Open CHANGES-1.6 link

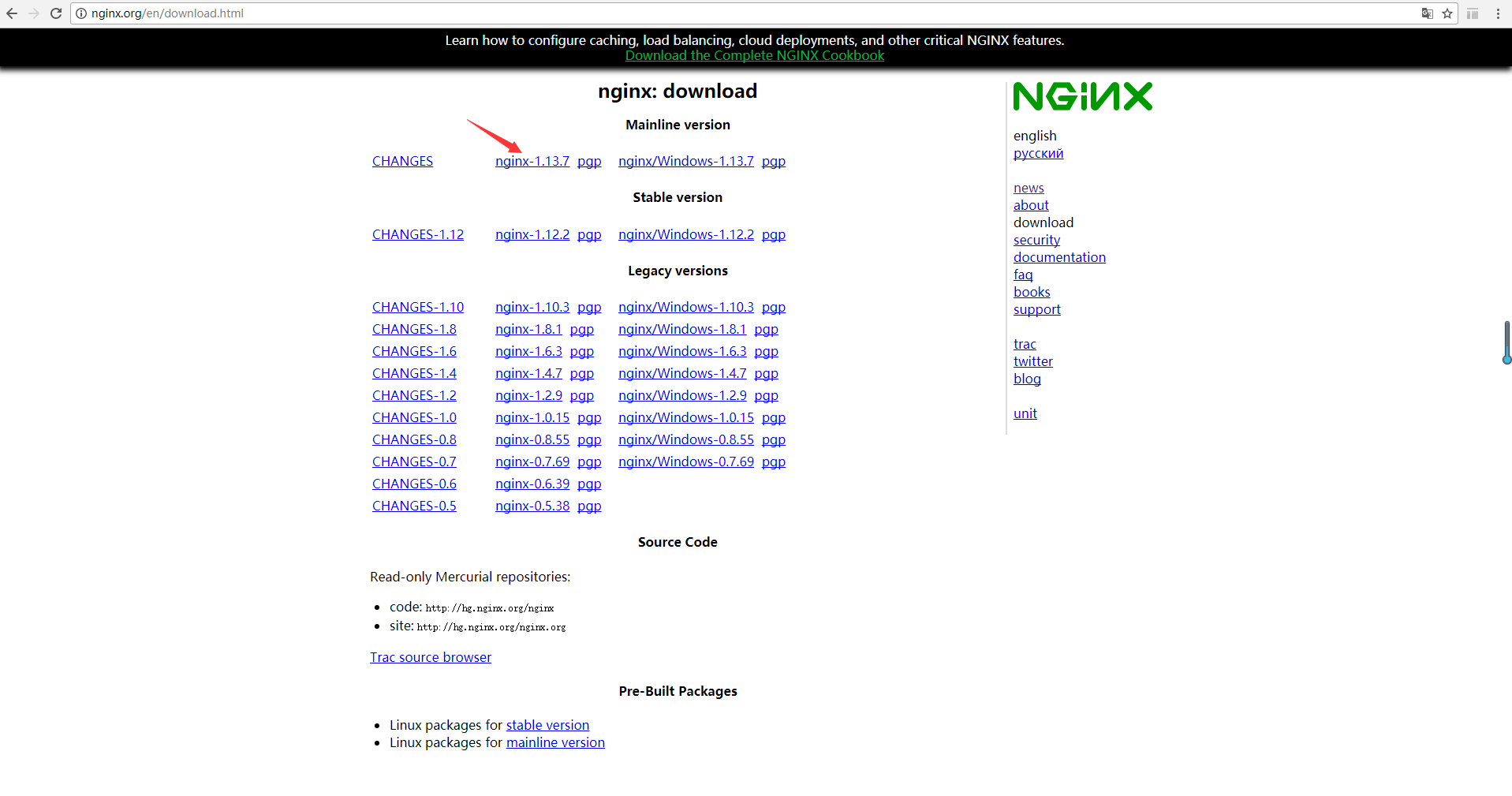(x=414, y=351)
